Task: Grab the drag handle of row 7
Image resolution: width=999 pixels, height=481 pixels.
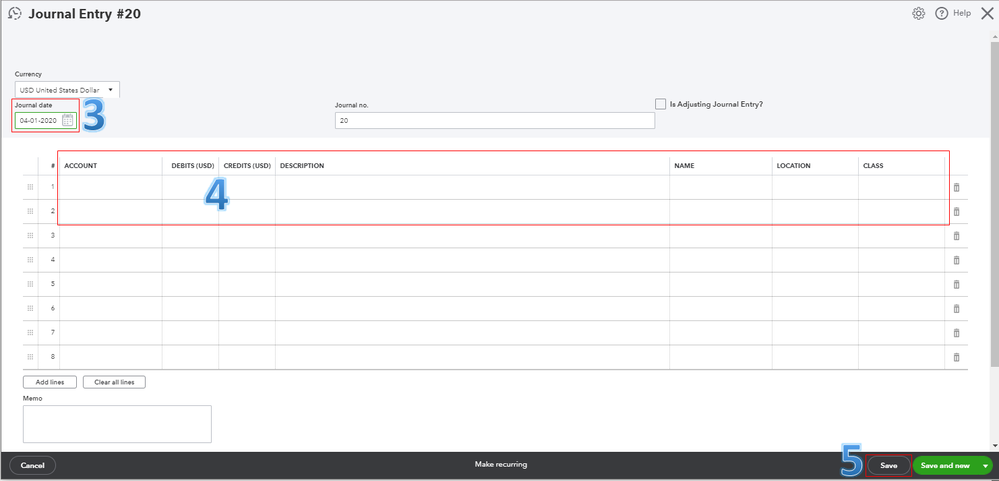Action: 30,333
